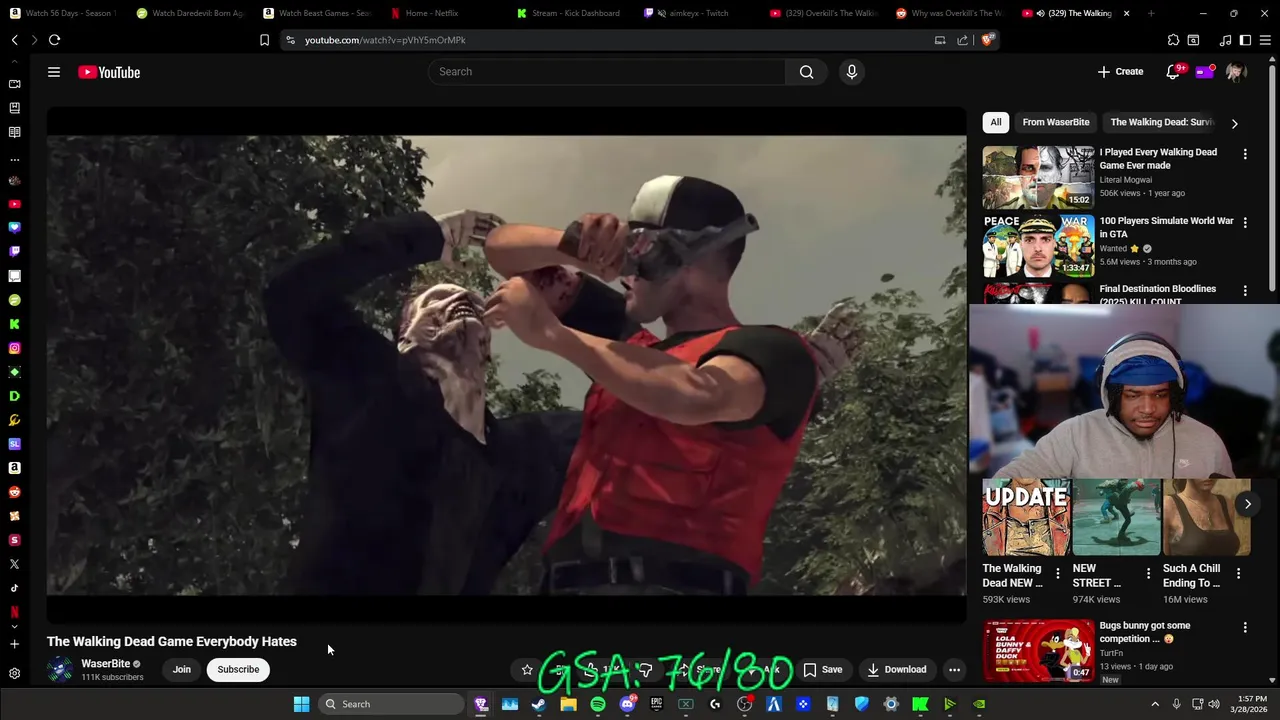The image size is (1280, 720).
Task: Open Epic Games from the taskbar
Action: [656, 704]
